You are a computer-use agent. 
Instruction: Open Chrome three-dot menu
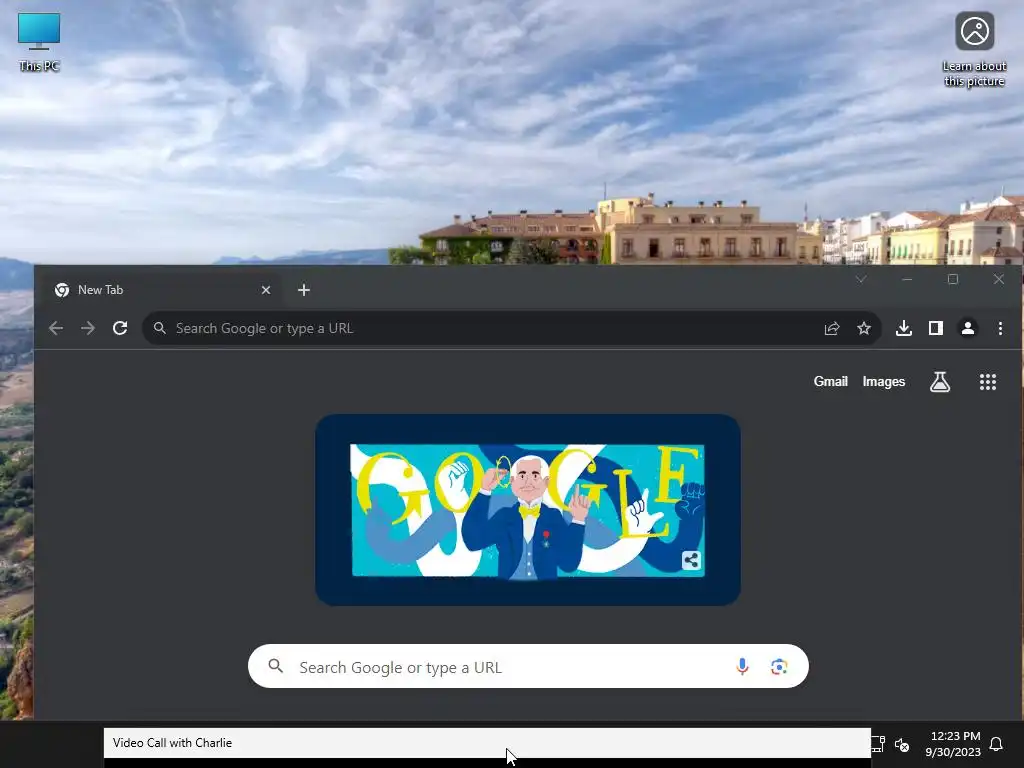pos(1000,328)
